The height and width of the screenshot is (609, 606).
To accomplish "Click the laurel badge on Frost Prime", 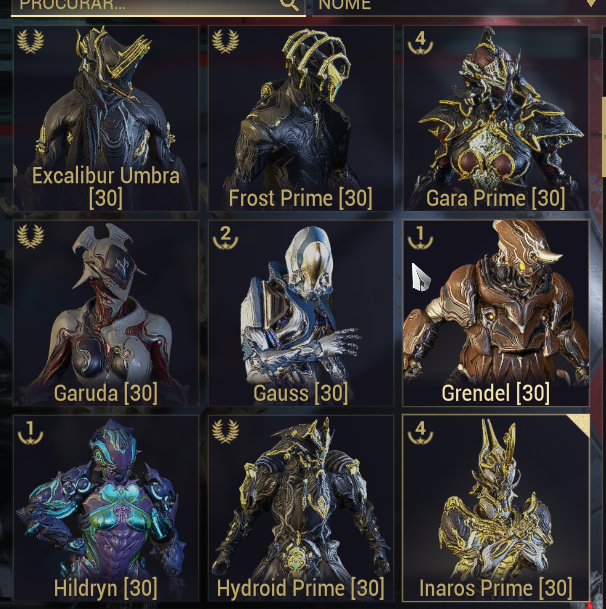I will click(x=226, y=41).
